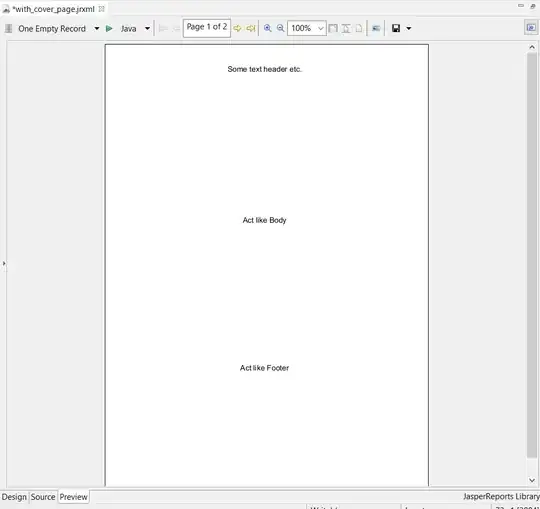The height and width of the screenshot is (509, 540).
Task: Click the scrollbar up arrow
Action: click(532, 47)
